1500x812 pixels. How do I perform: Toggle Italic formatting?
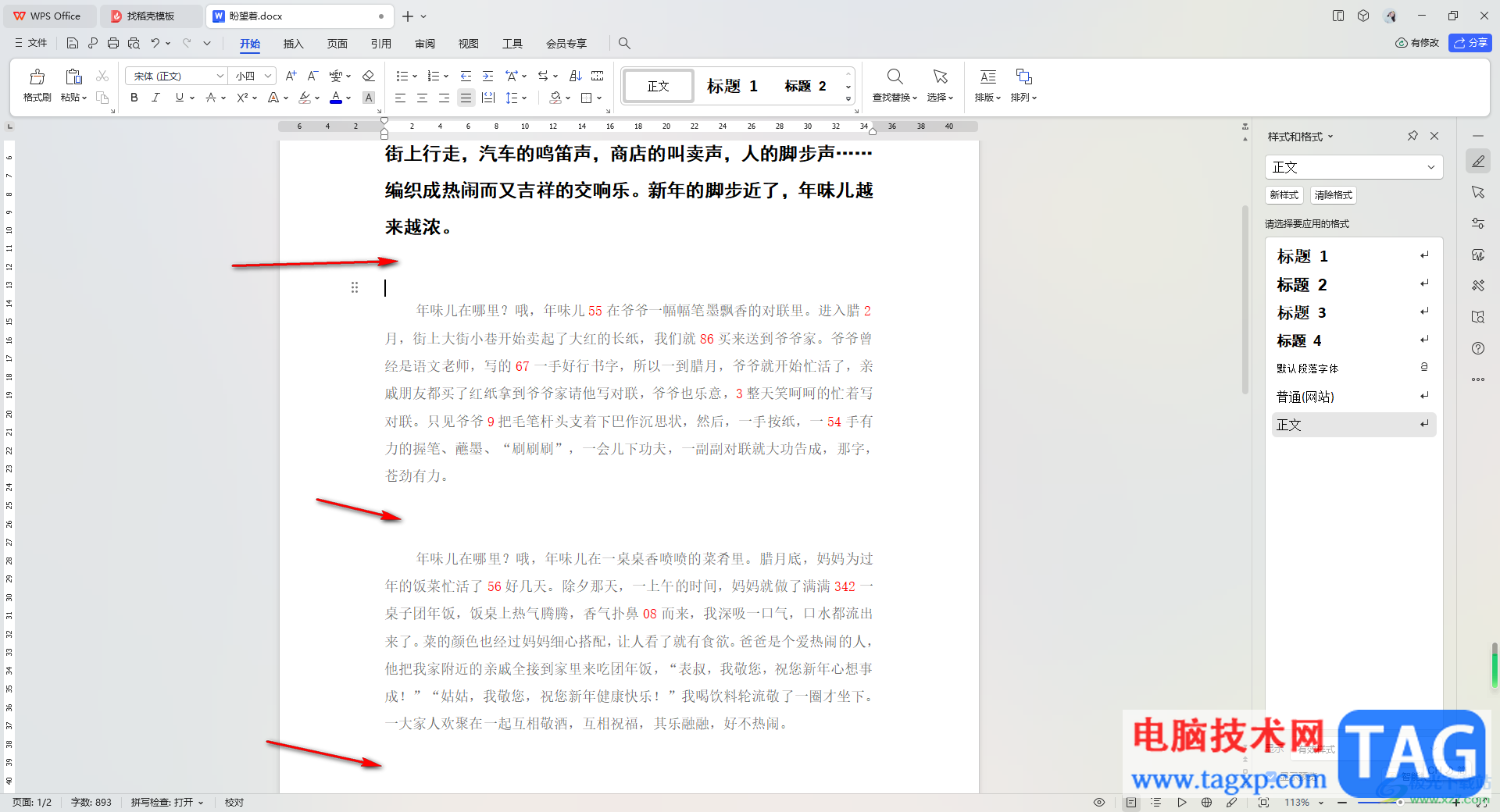pos(155,98)
